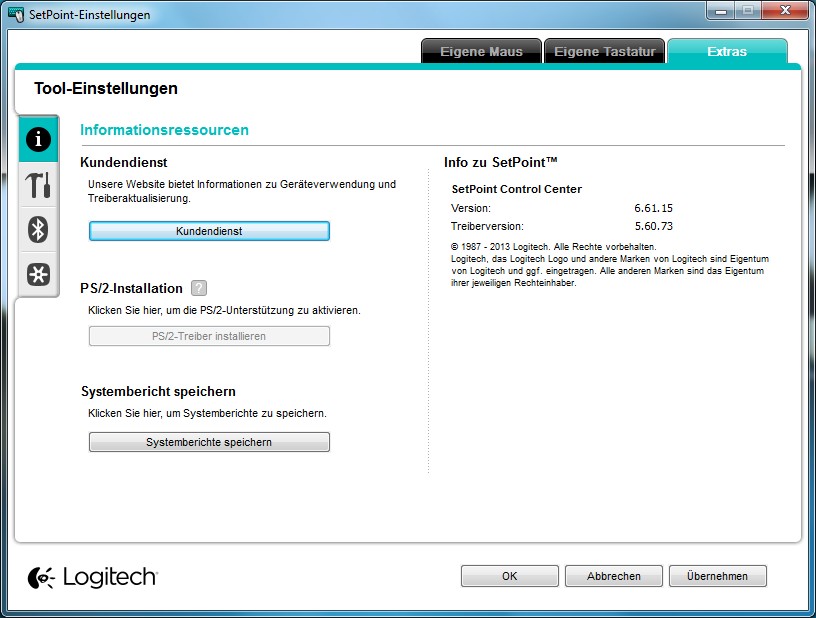Image resolution: width=816 pixels, height=618 pixels.
Task: Click the version number 6.61.15
Action: point(653,208)
